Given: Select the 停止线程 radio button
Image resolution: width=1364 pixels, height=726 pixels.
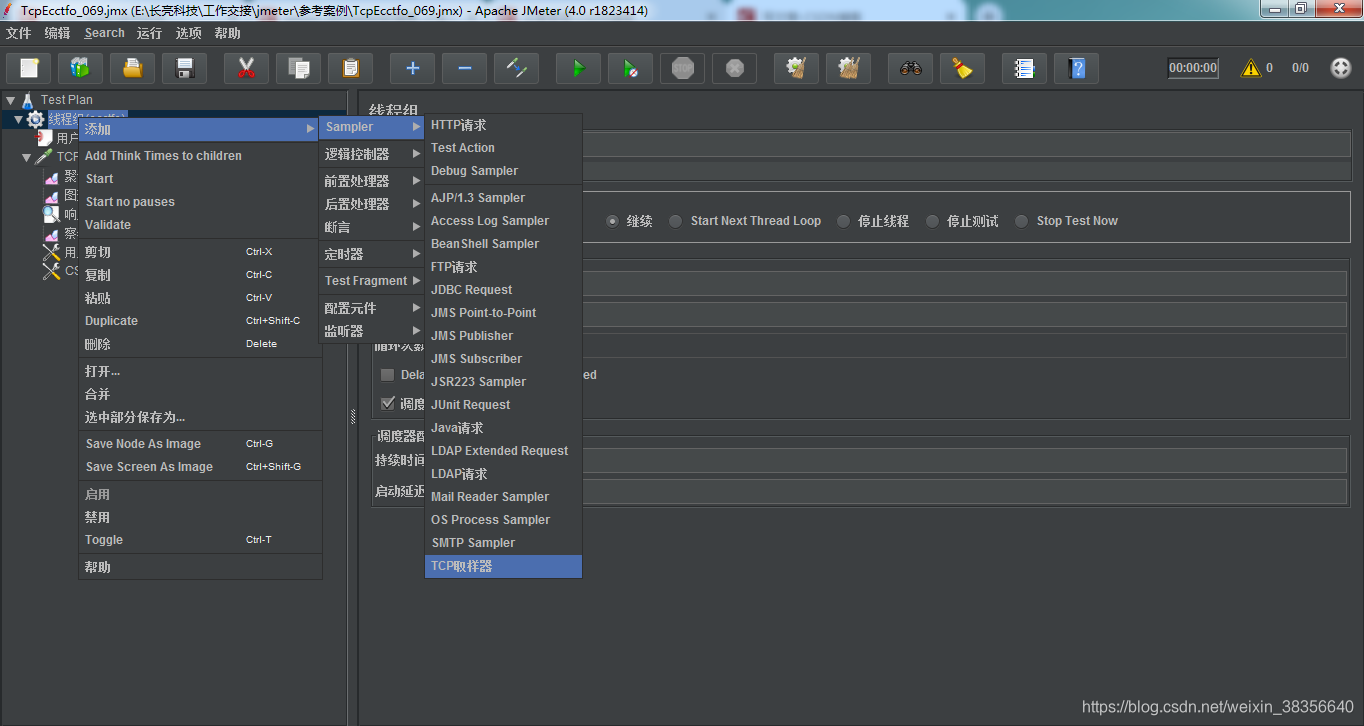Looking at the screenshot, I should tap(844, 221).
